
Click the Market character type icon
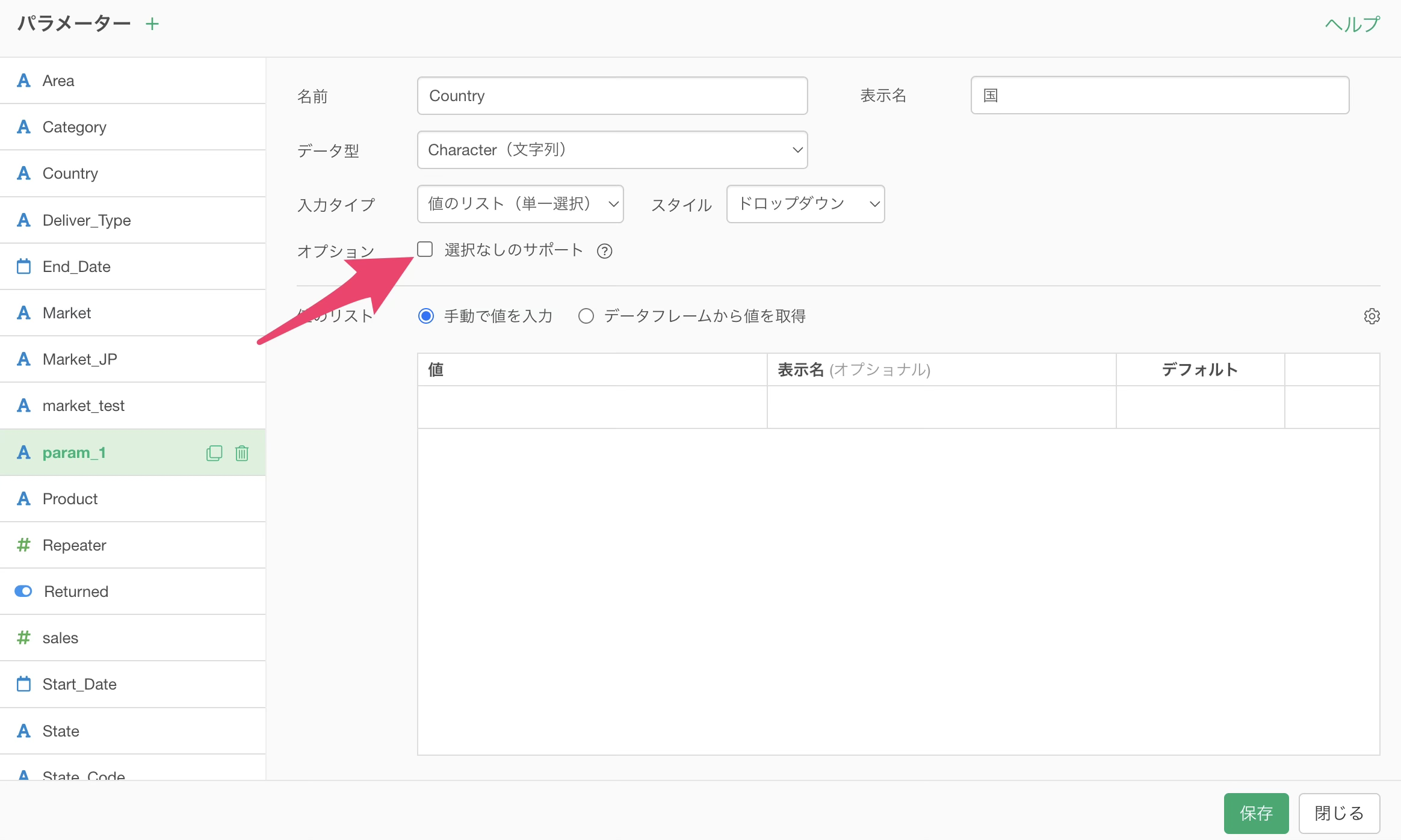point(23,313)
